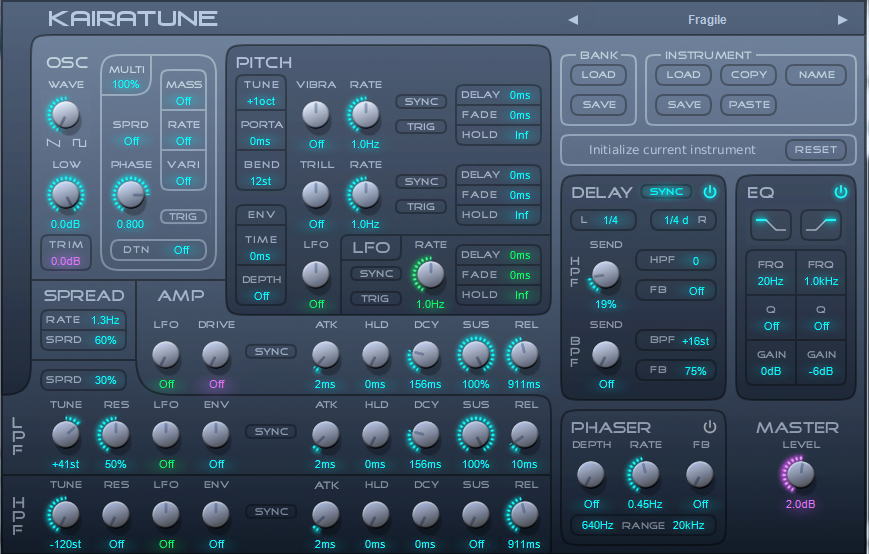The width and height of the screenshot is (869, 554).
Task: Open the ENV section label
Action: pyautogui.click(x=261, y=214)
